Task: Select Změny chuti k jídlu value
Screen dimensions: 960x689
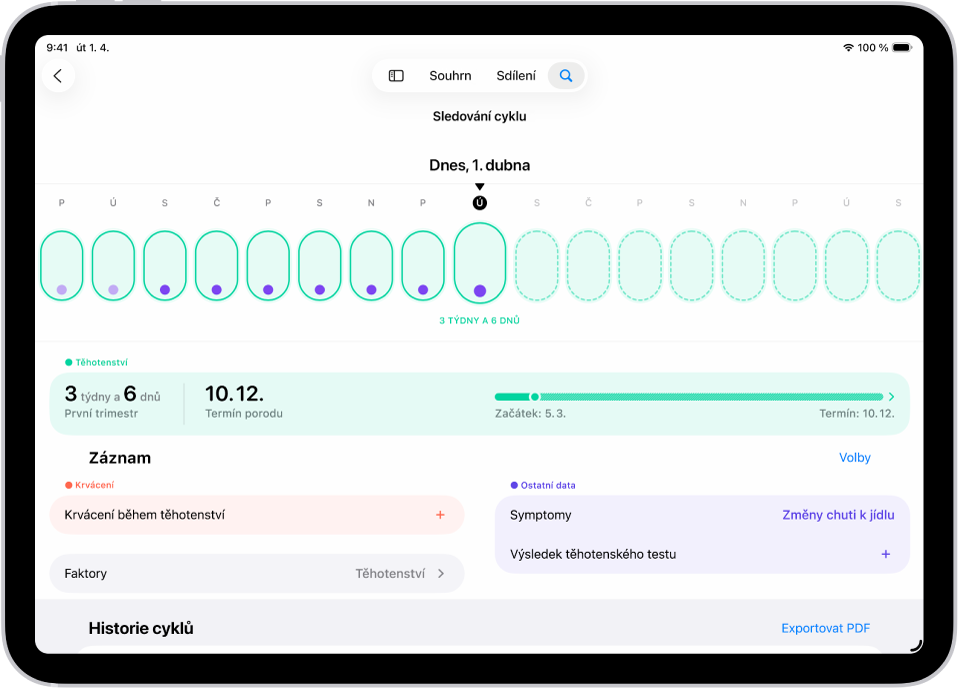Action: click(x=838, y=515)
